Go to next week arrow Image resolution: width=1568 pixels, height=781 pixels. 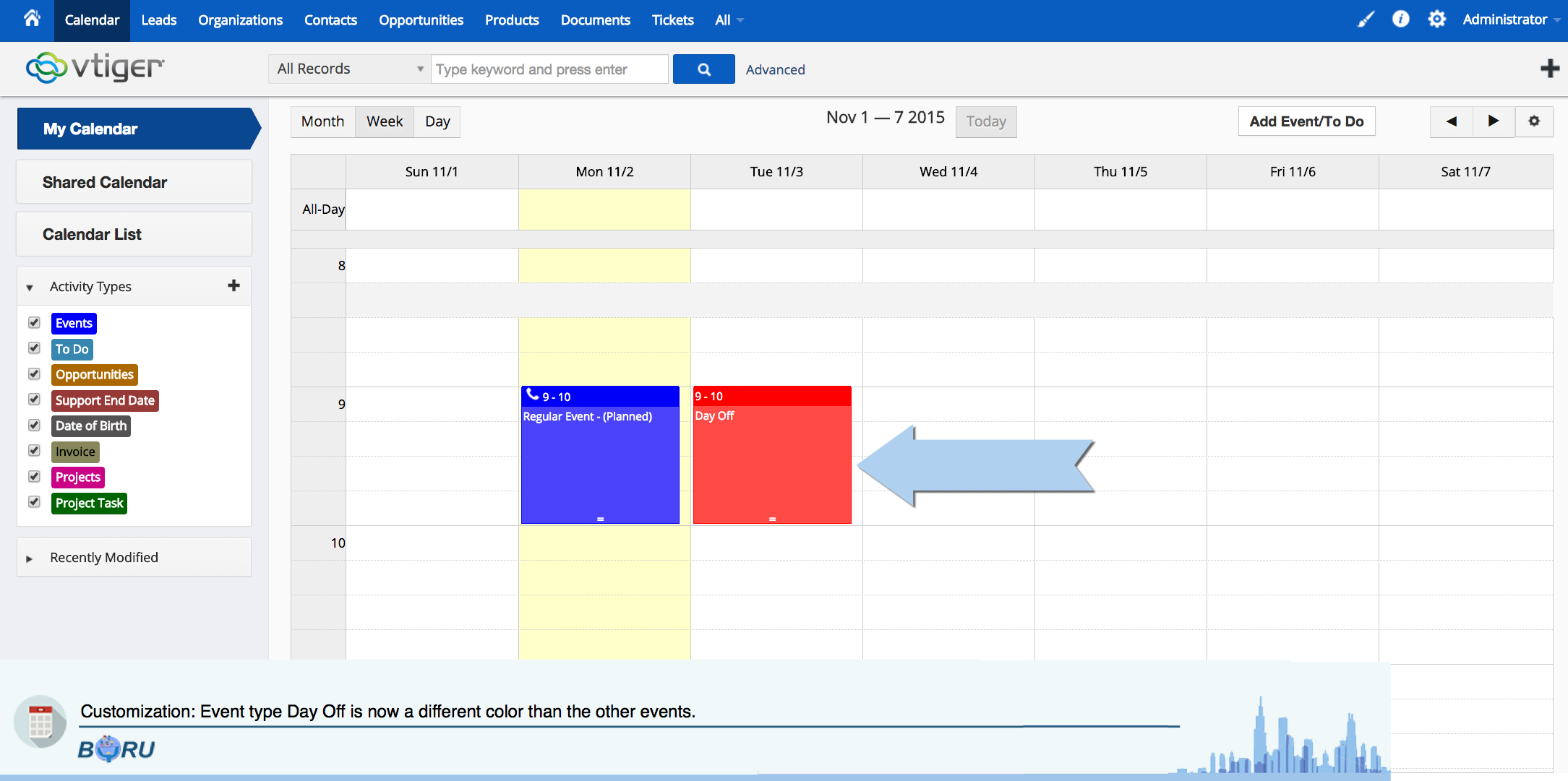point(1493,121)
